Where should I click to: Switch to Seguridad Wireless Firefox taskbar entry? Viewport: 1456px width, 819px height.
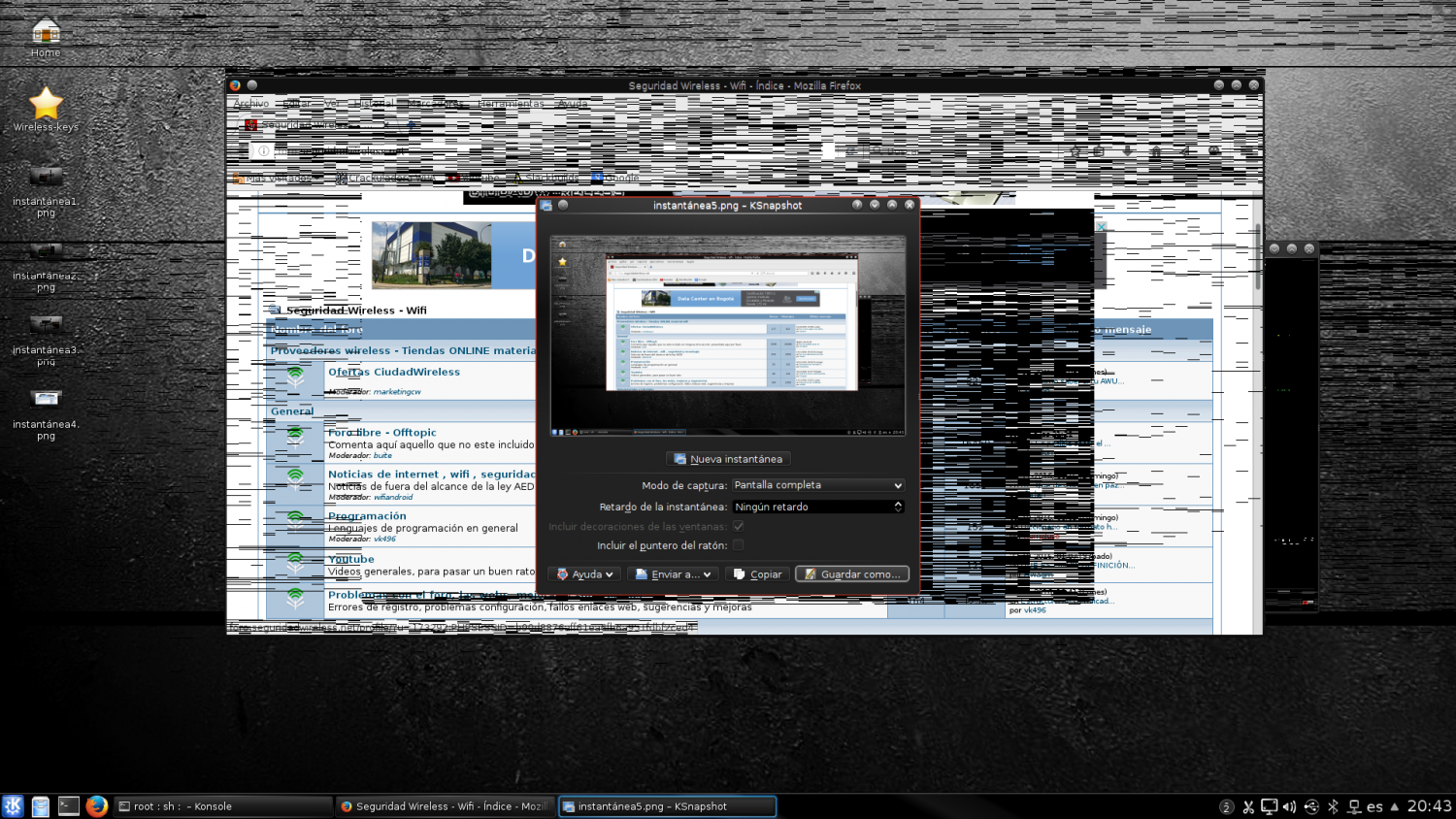(445, 806)
